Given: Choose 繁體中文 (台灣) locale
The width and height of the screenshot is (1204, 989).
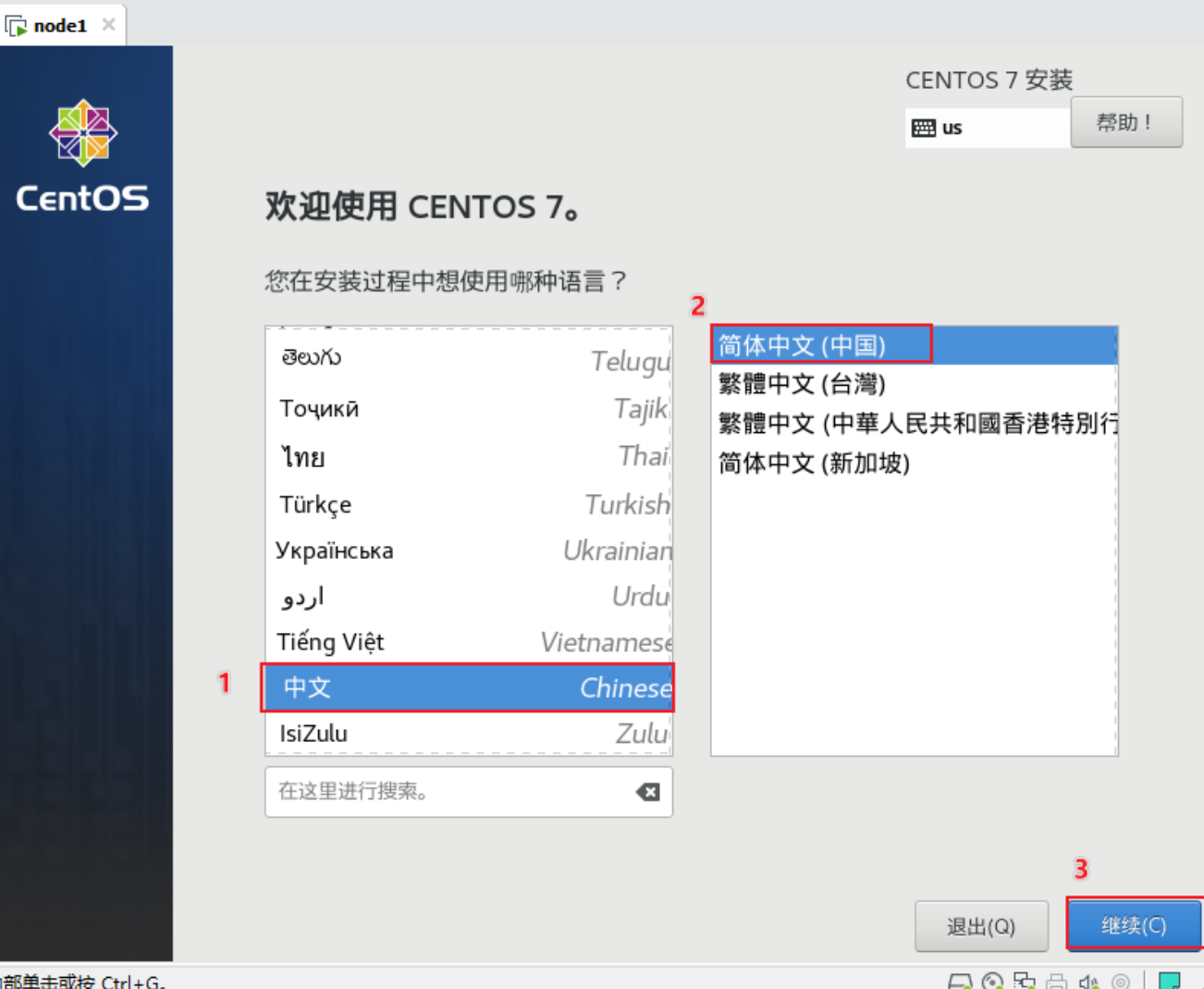Looking at the screenshot, I should (x=914, y=384).
